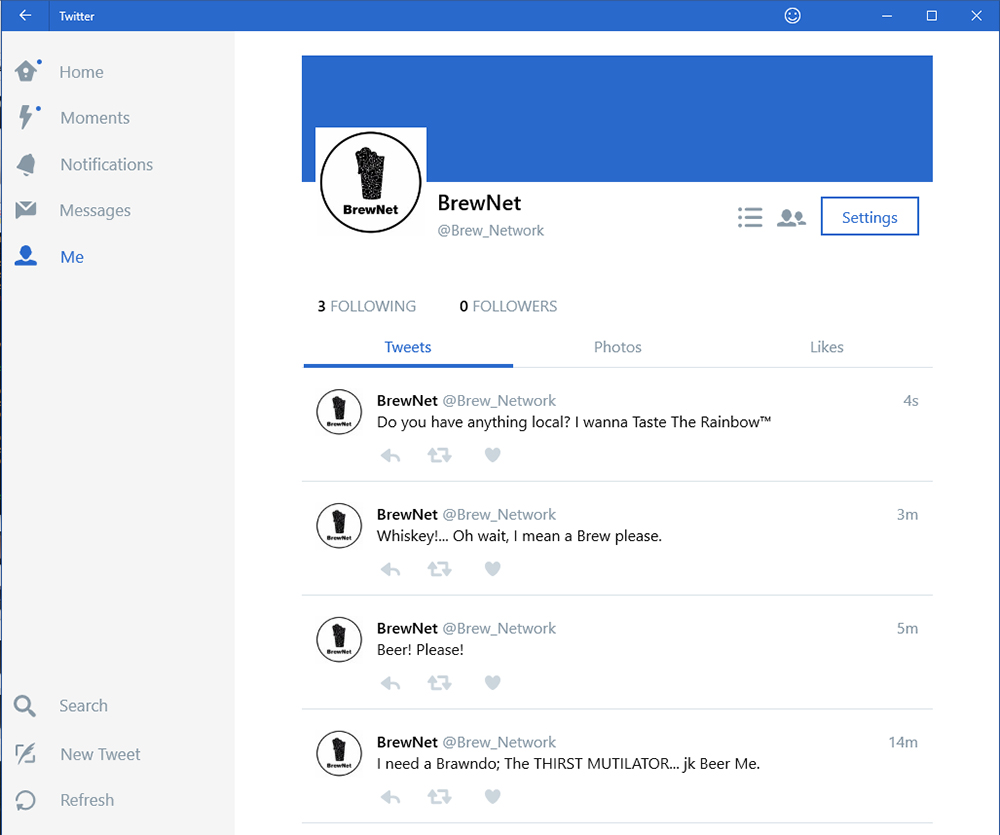Viewport: 1000px width, 835px height.
Task: Click the 4s timestamp on first tweet
Action: point(910,401)
